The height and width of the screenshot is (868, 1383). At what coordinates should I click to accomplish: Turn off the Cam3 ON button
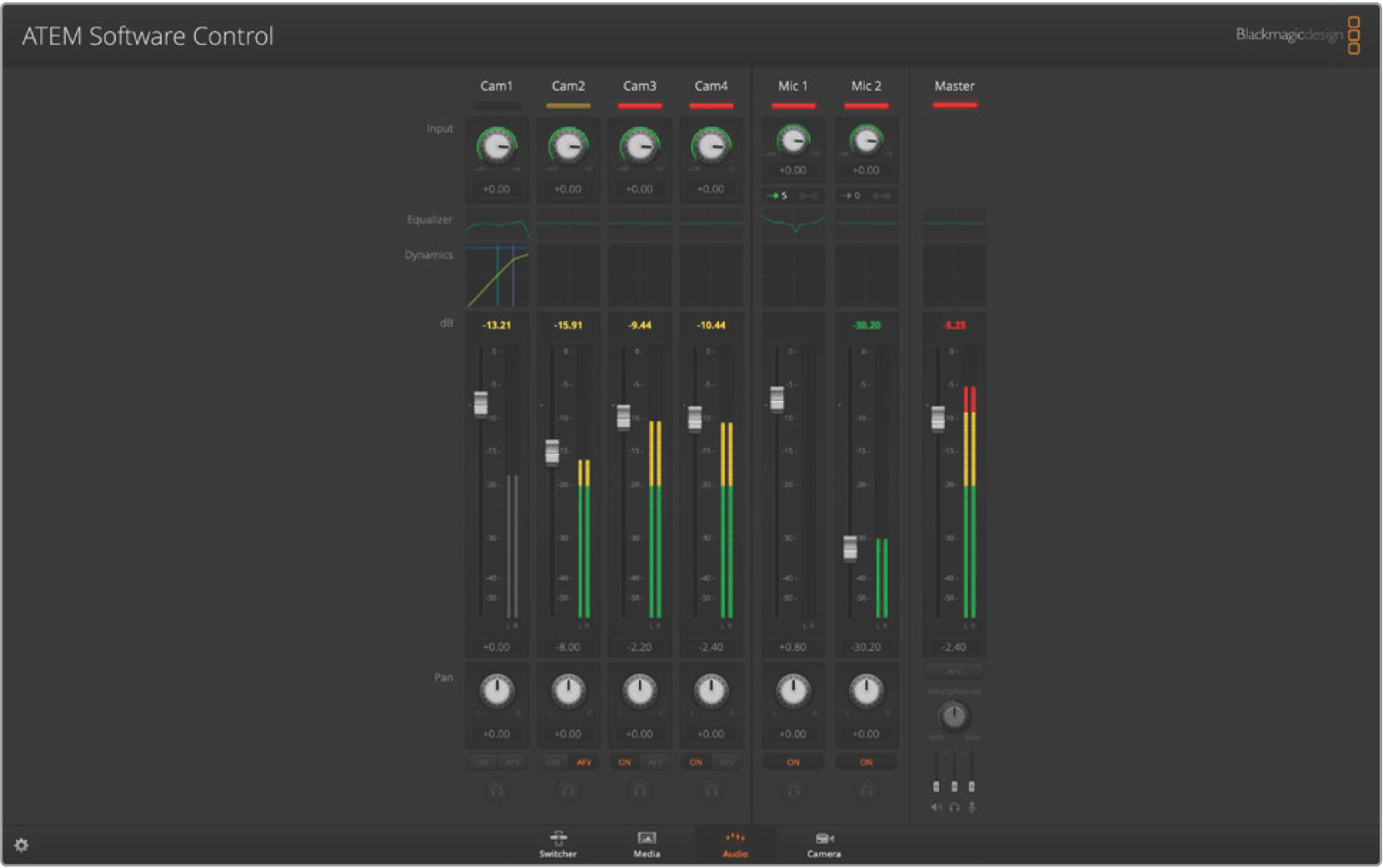click(x=624, y=762)
